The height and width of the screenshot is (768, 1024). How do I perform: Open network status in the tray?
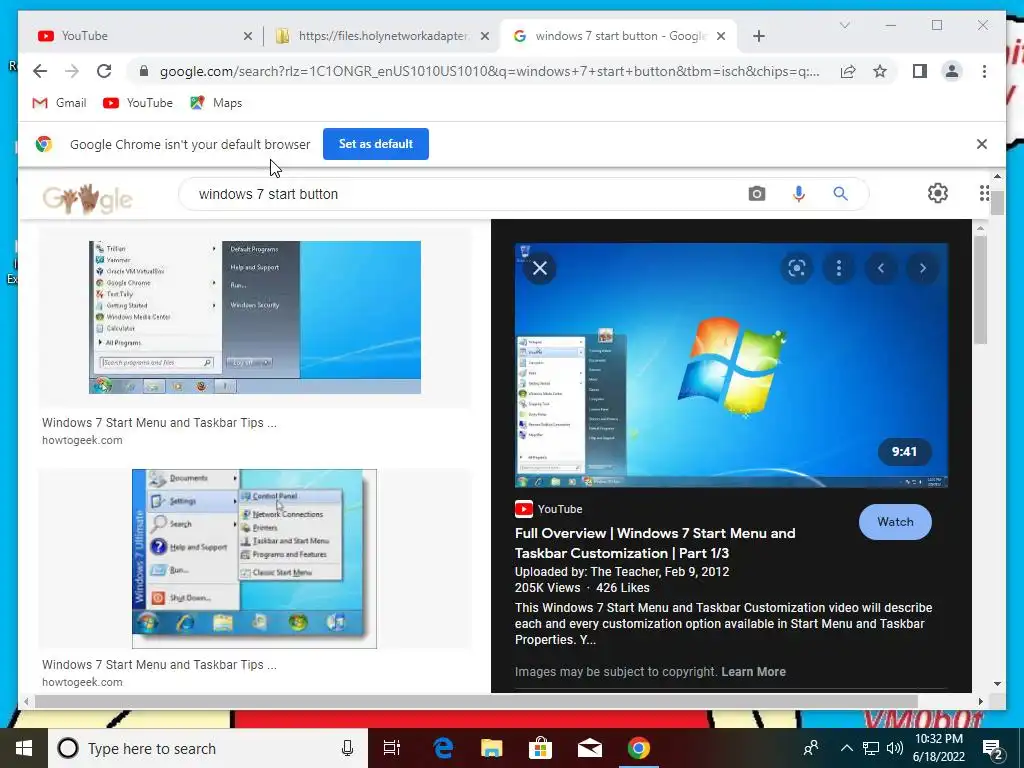tap(871, 748)
